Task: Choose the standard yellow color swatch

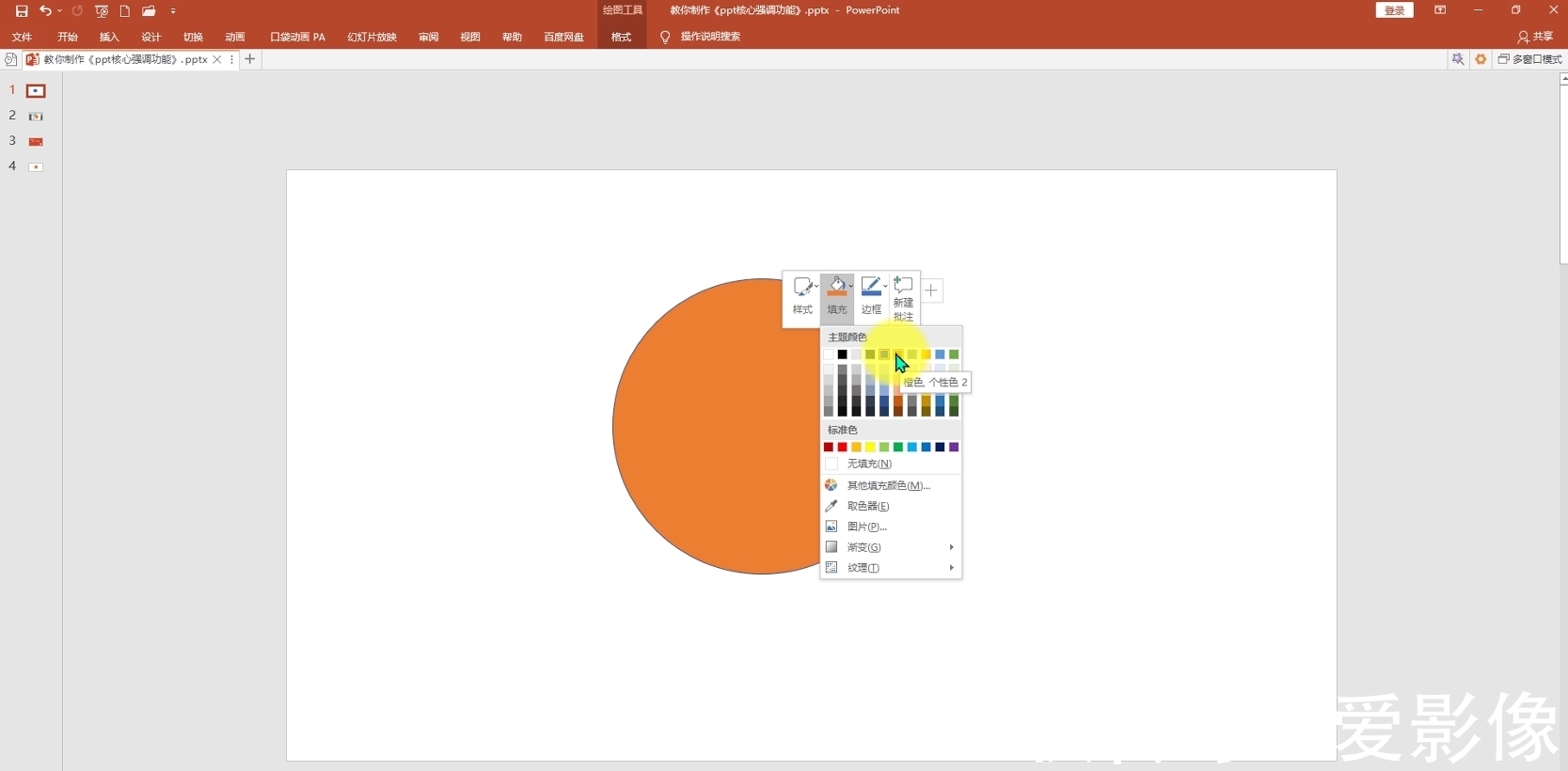Action: coord(870,448)
